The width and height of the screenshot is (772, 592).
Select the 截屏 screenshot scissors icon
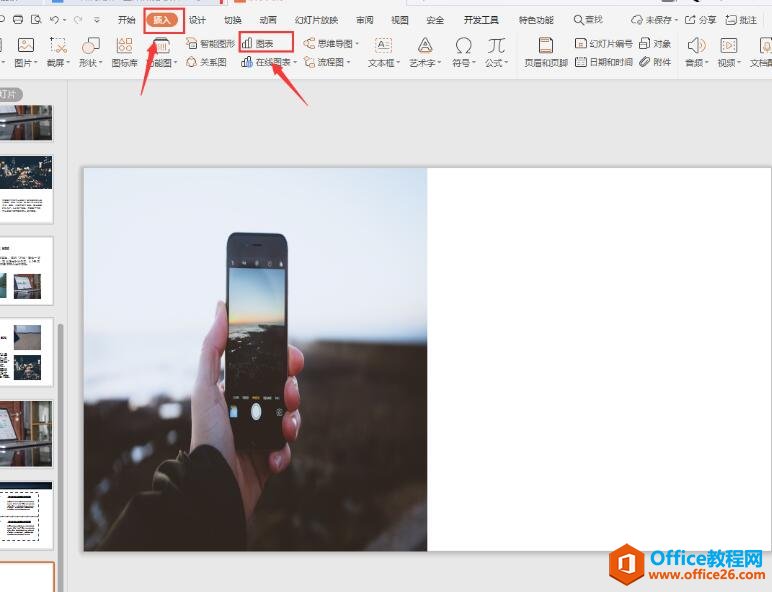click(59, 46)
